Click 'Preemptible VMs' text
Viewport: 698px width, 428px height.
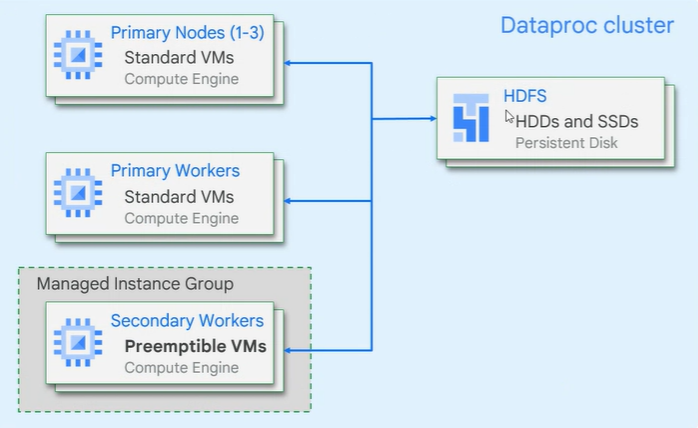tap(195, 346)
